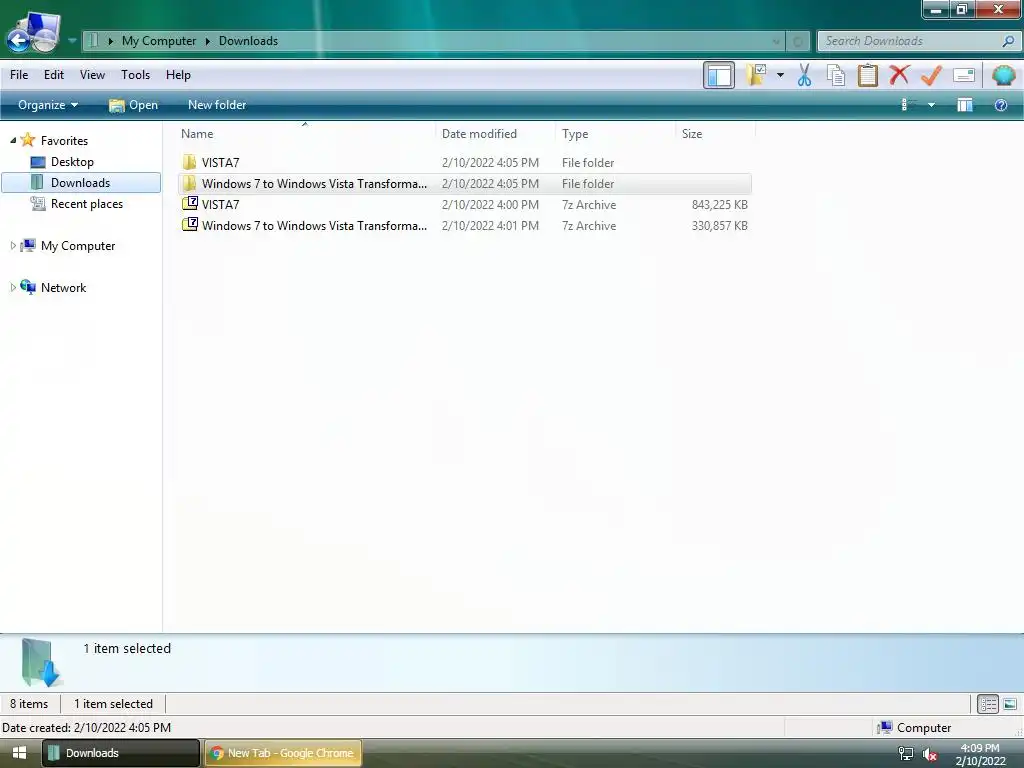The height and width of the screenshot is (768, 1024).
Task: Click the Change your view icon
Action: click(x=908, y=105)
